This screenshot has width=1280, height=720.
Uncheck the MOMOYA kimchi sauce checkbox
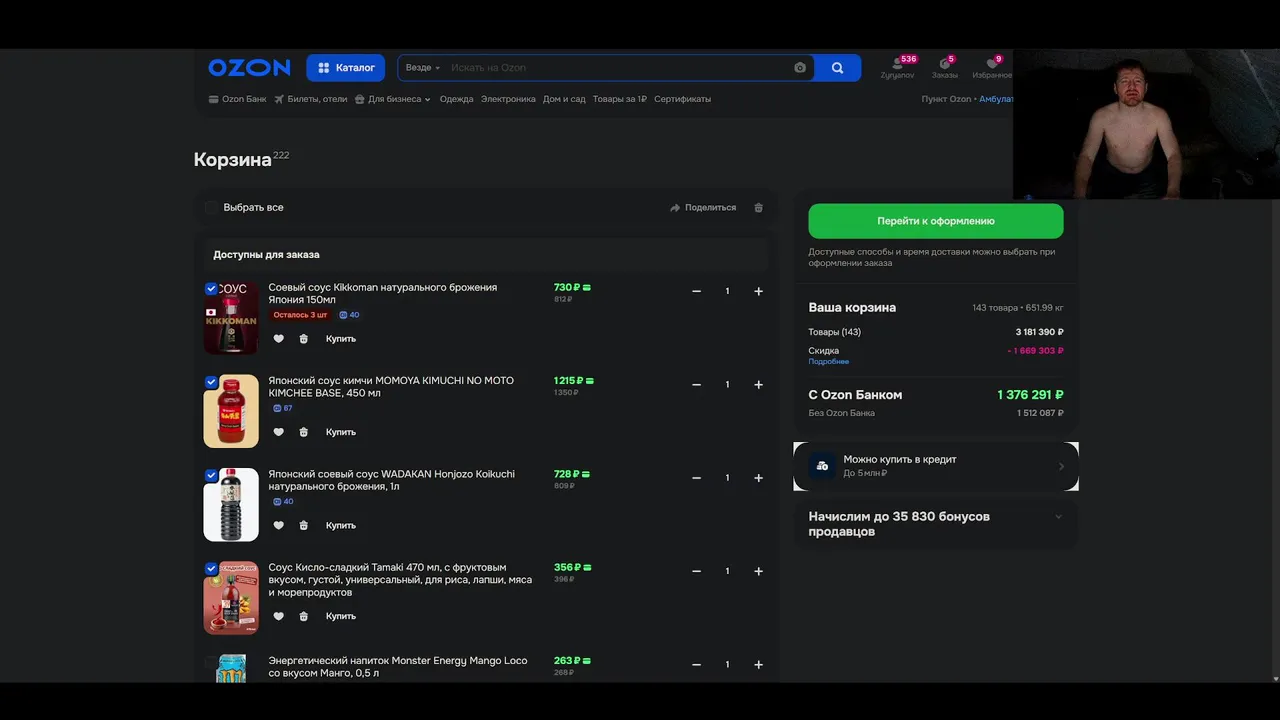pos(211,382)
